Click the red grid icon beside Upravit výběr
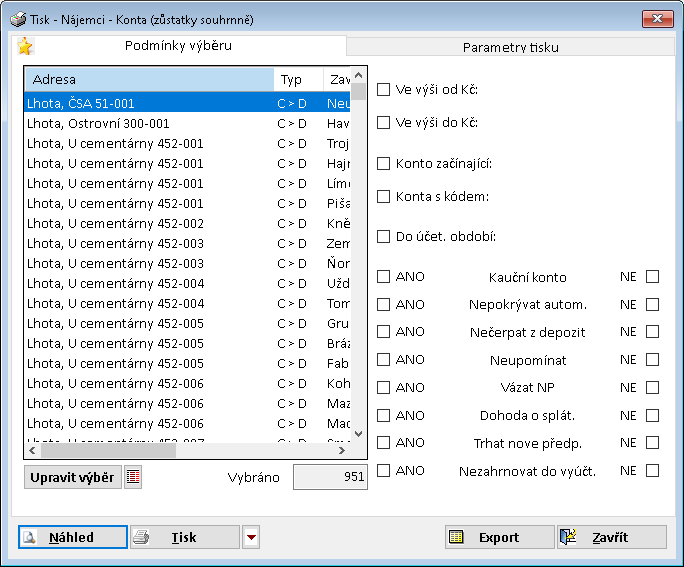 (133, 477)
